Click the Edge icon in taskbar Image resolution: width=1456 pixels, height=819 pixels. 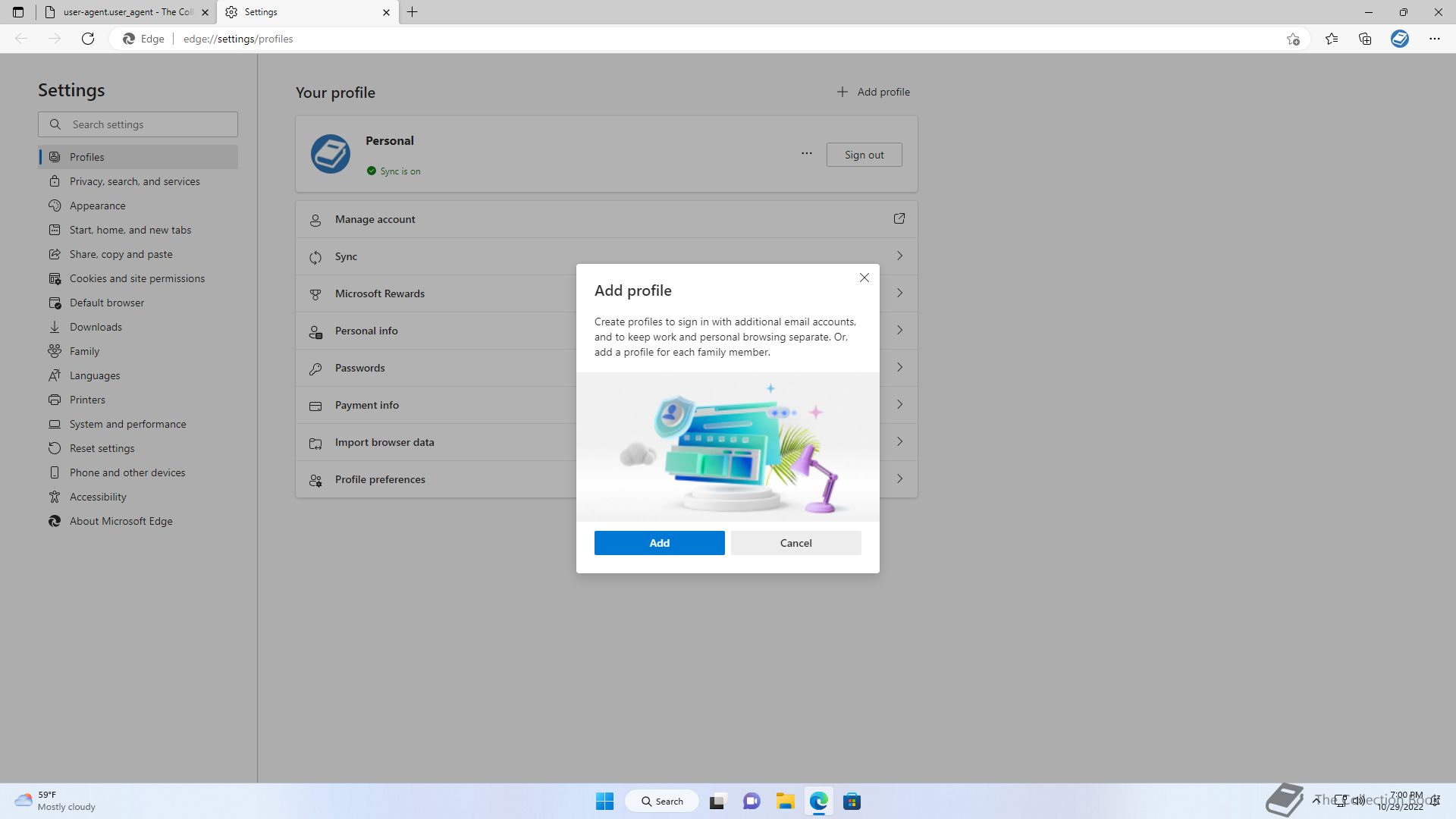[818, 802]
